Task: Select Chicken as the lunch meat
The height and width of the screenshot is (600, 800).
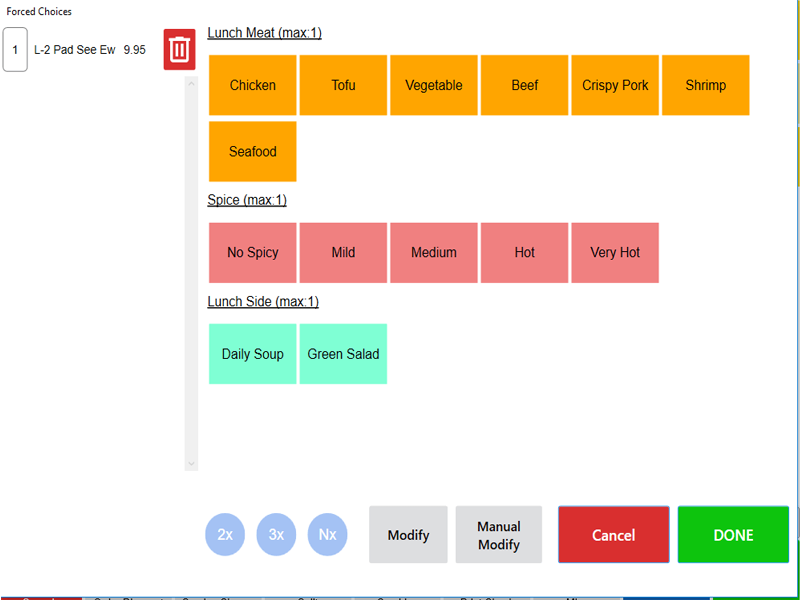Action: pyautogui.click(x=252, y=85)
